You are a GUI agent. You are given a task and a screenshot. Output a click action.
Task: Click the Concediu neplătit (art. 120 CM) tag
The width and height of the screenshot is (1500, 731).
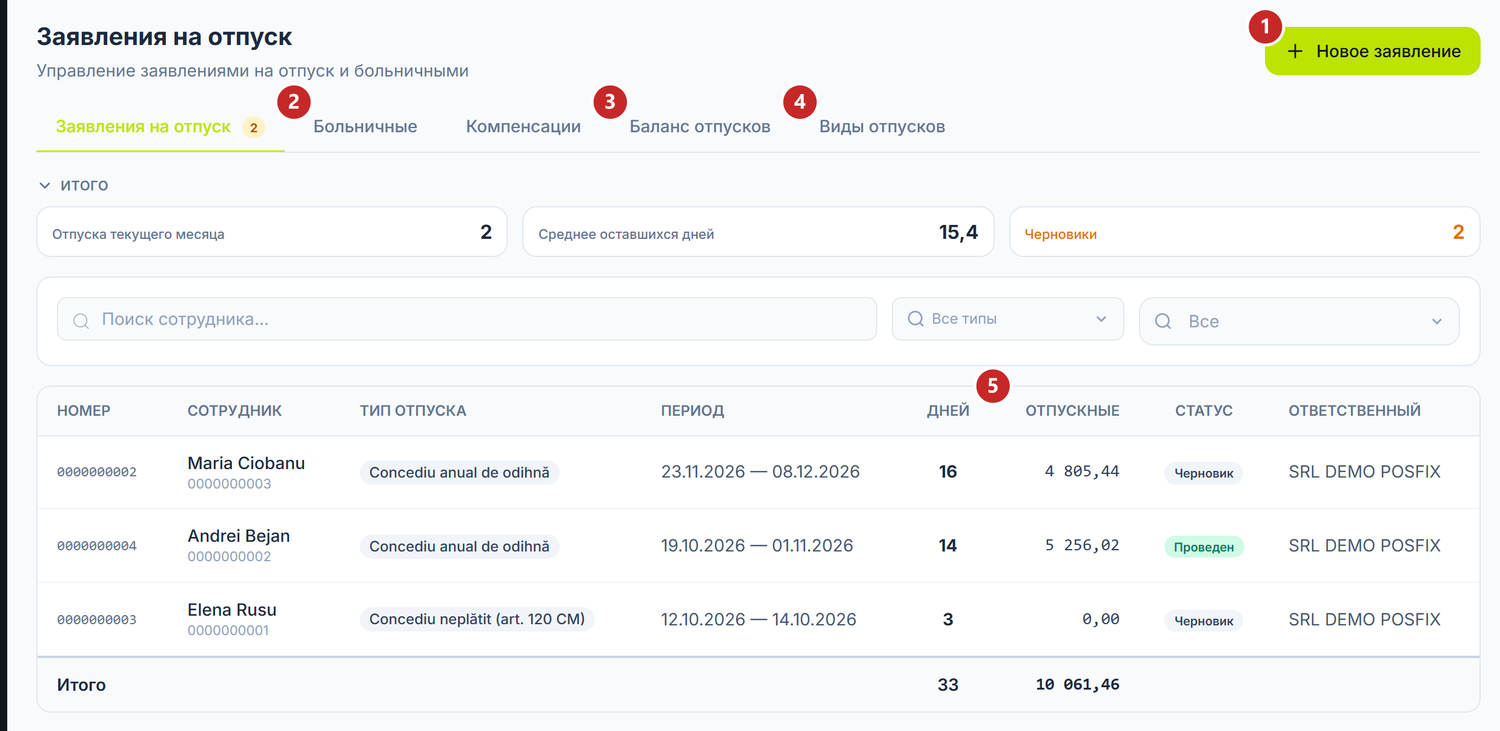tap(477, 619)
